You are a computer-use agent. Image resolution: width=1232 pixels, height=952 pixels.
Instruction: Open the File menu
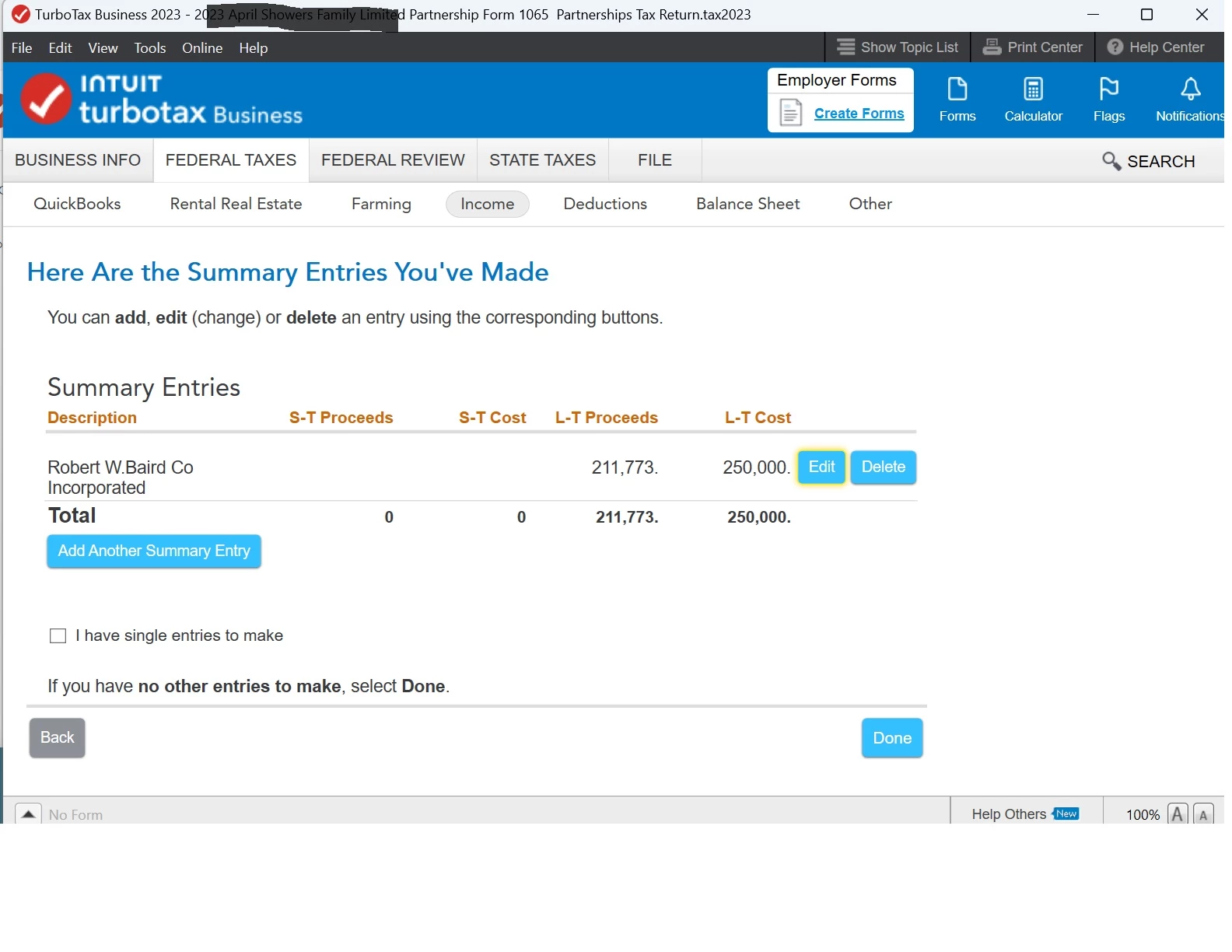(22, 47)
